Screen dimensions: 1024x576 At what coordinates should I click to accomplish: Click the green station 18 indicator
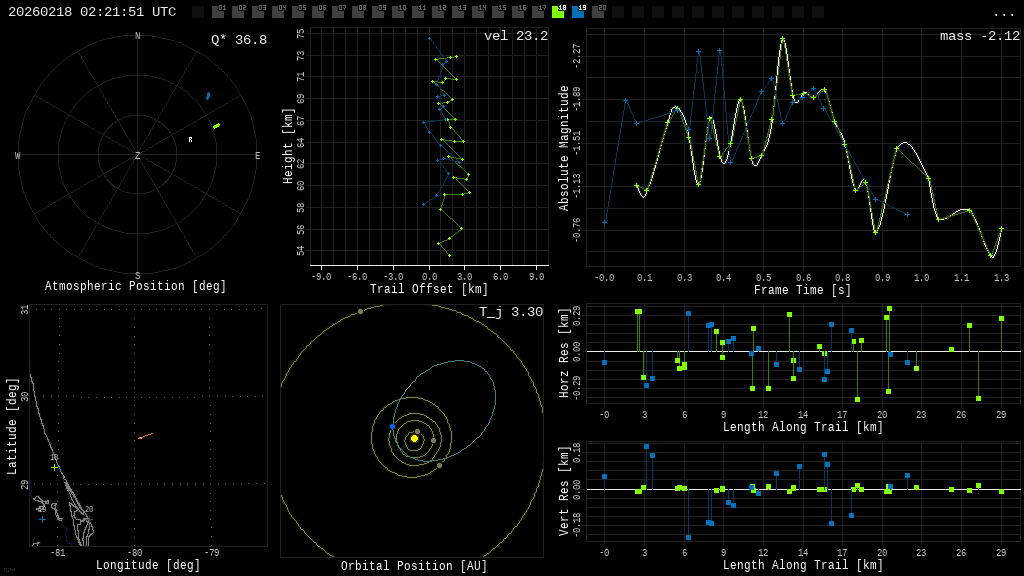558,12
